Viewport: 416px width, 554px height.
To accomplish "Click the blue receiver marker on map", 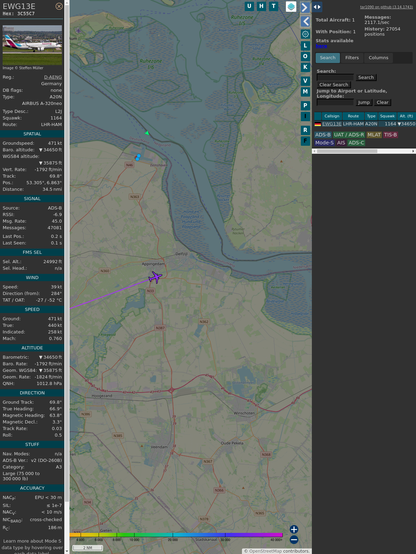I will coord(138,157).
